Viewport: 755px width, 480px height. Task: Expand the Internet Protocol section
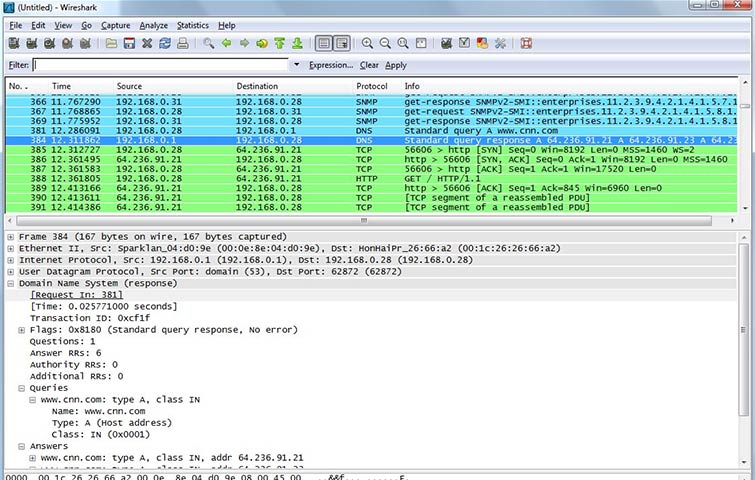pos(11,260)
